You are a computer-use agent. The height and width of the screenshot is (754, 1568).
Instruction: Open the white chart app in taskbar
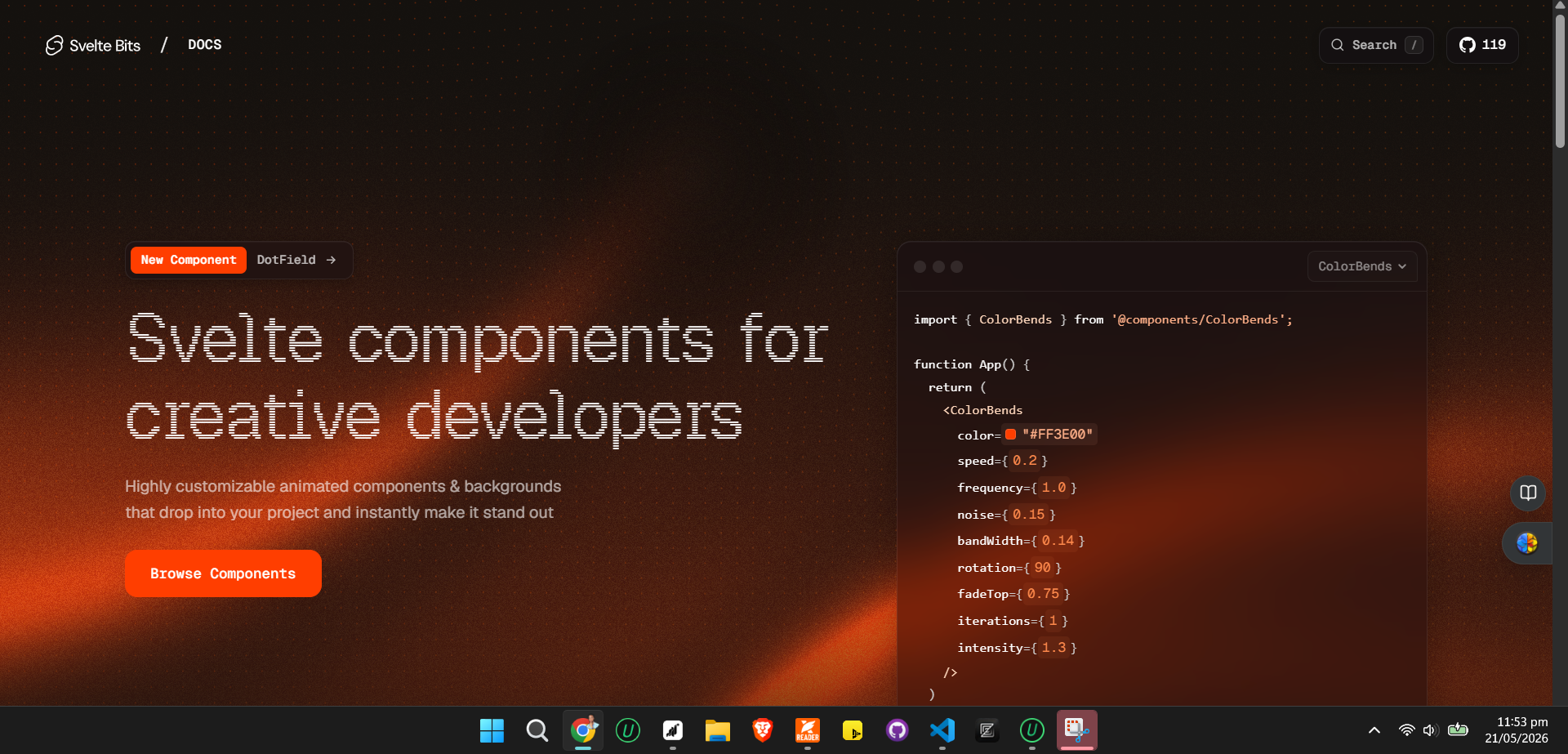673,730
